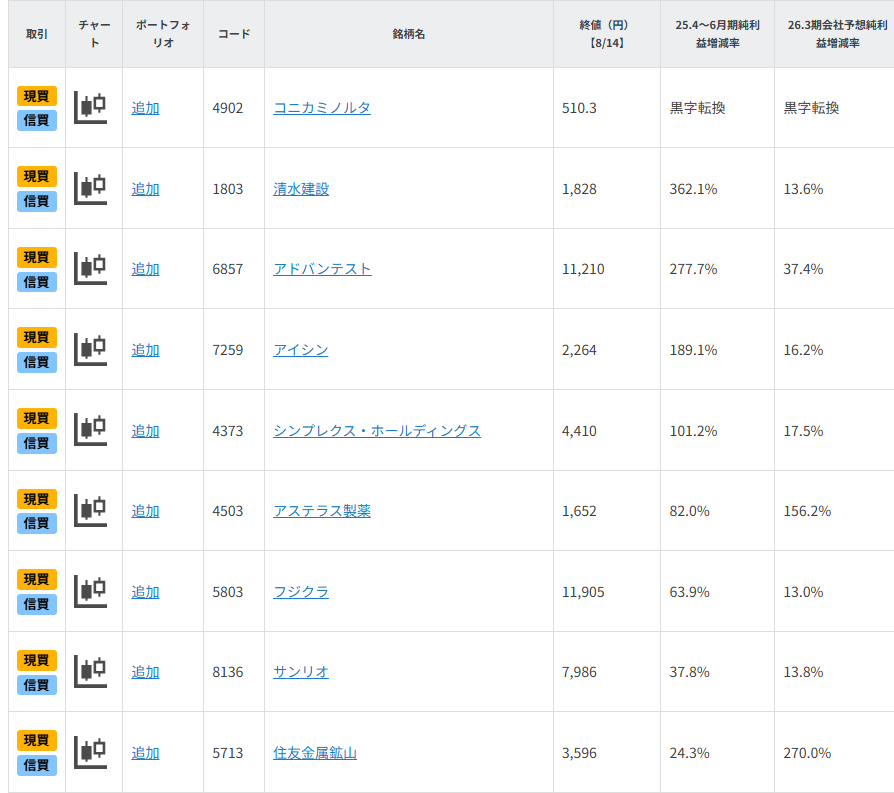
Task: Click 信買 button for 住友金属鉱山
Action: coord(36,765)
